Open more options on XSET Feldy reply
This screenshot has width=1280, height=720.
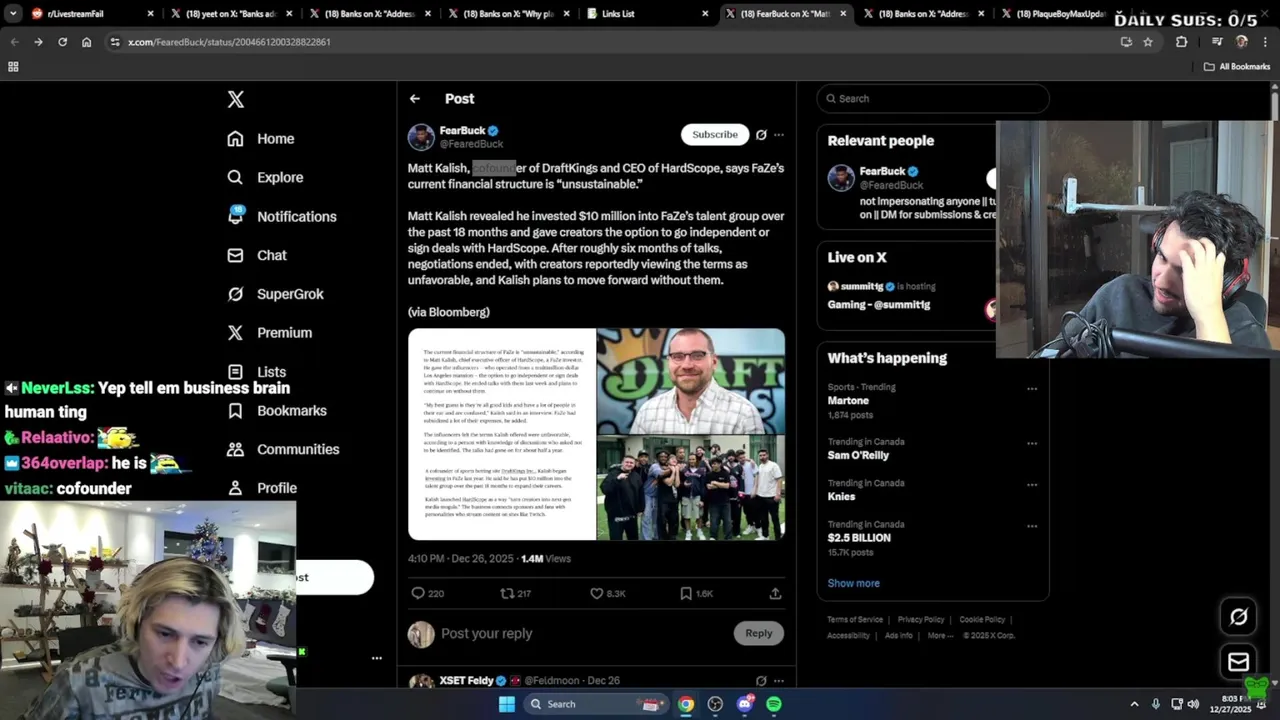(x=779, y=681)
